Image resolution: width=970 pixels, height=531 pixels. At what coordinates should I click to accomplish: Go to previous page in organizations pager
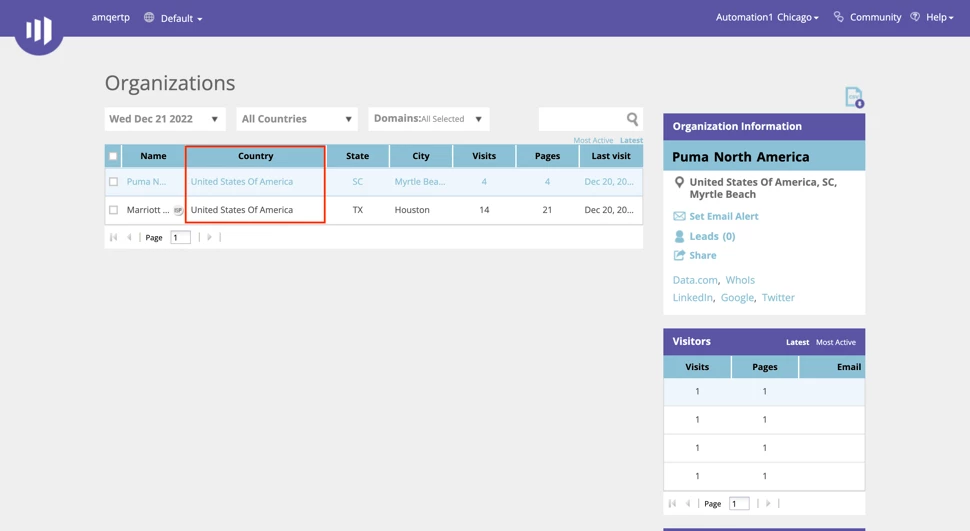129,237
